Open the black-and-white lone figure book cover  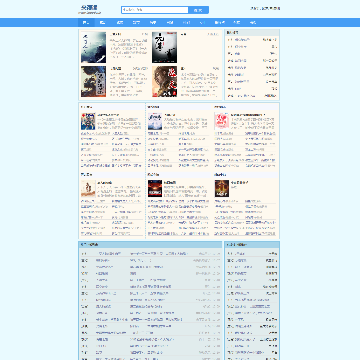click(x=164, y=47)
